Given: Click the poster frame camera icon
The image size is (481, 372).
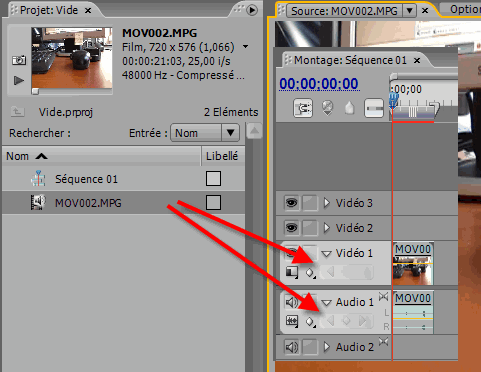Looking at the screenshot, I should click(19, 60).
